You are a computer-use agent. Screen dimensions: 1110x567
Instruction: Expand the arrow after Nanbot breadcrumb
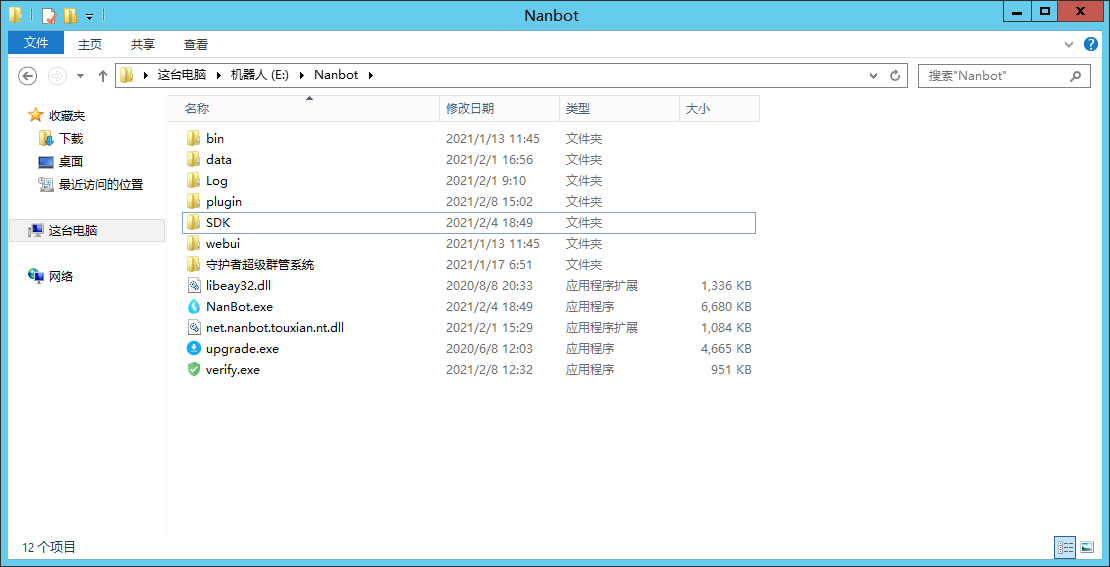pos(371,75)
